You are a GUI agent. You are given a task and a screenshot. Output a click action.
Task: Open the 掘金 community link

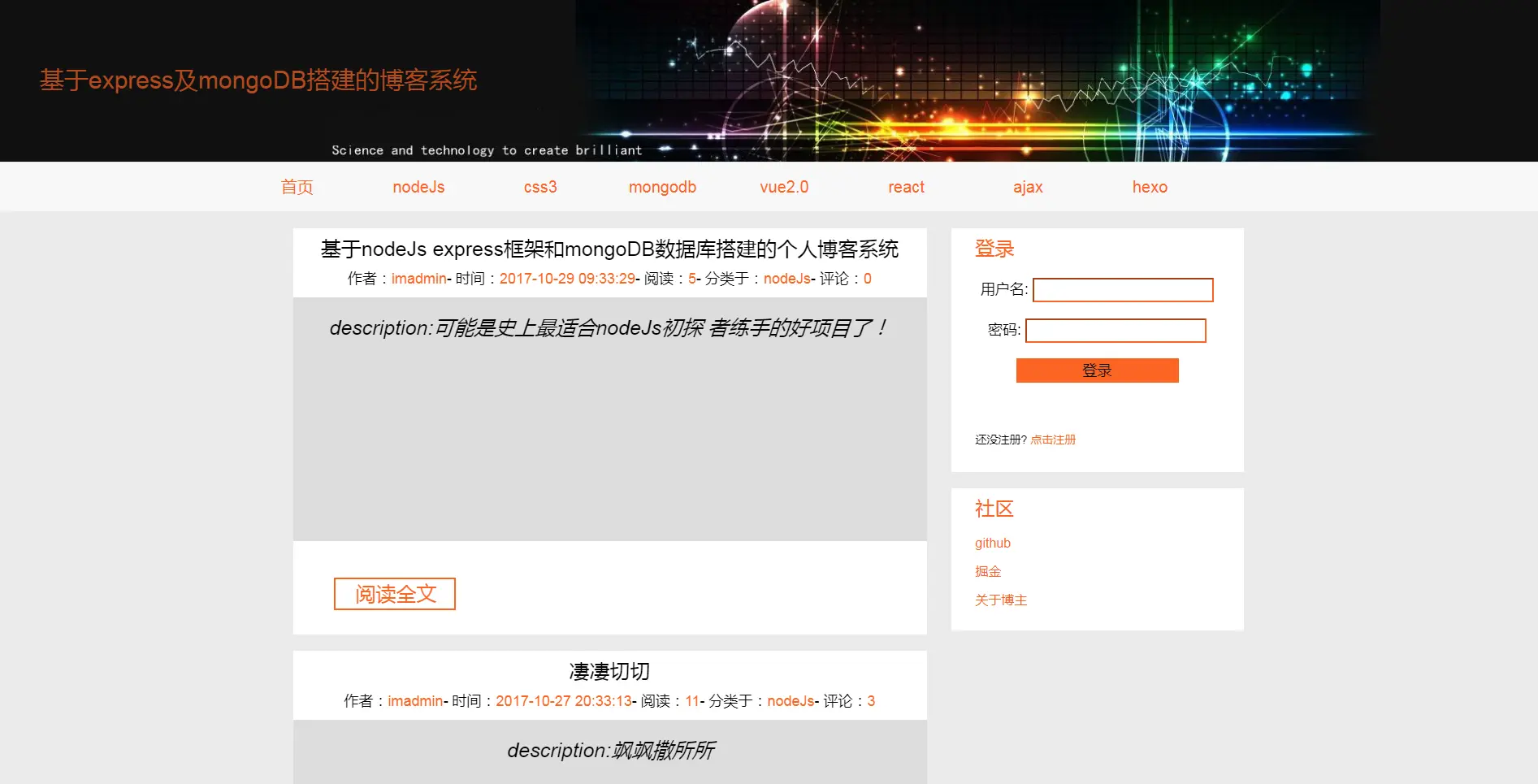point(988,571)
